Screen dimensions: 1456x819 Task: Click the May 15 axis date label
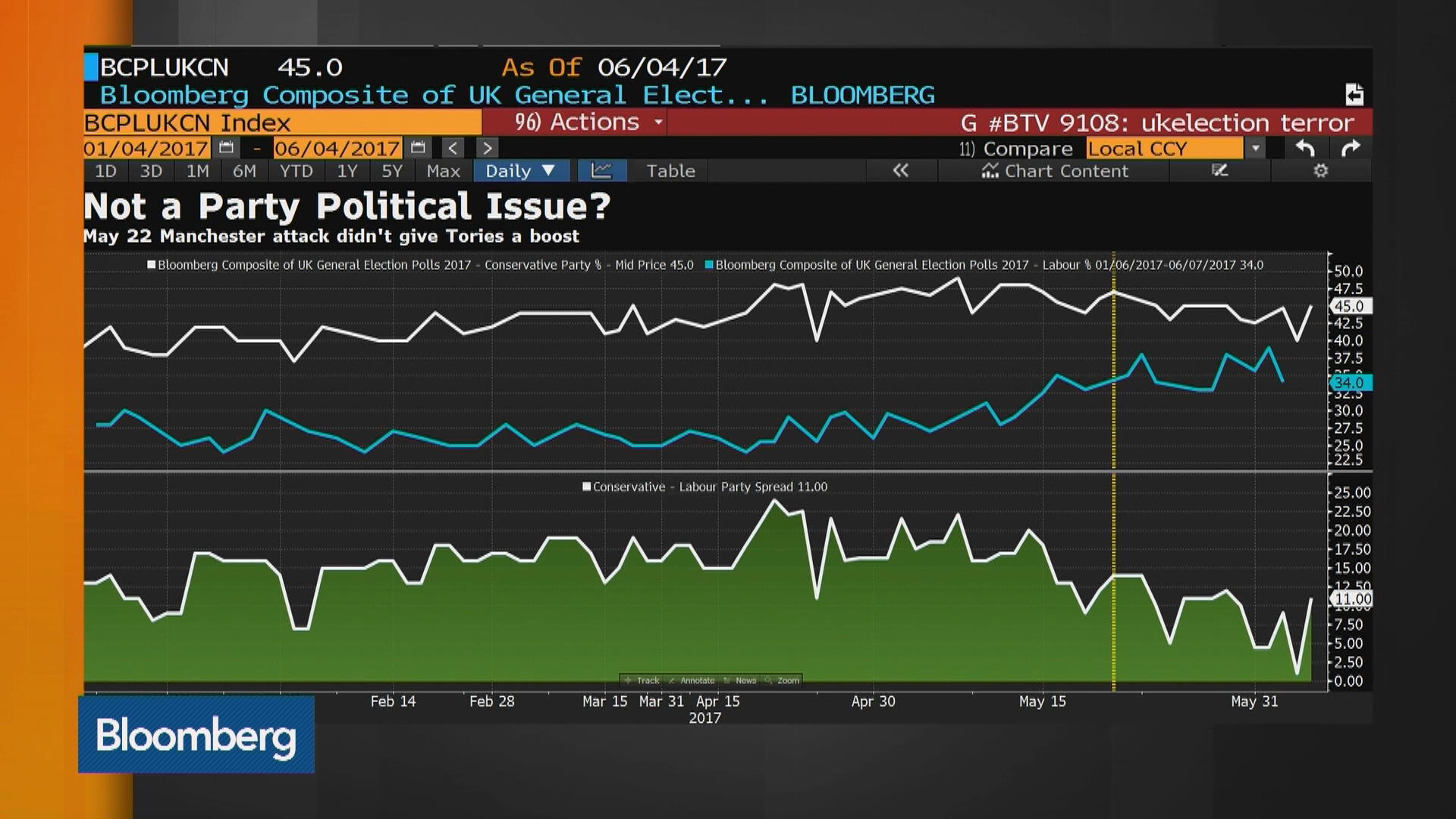click(1042, 701)
